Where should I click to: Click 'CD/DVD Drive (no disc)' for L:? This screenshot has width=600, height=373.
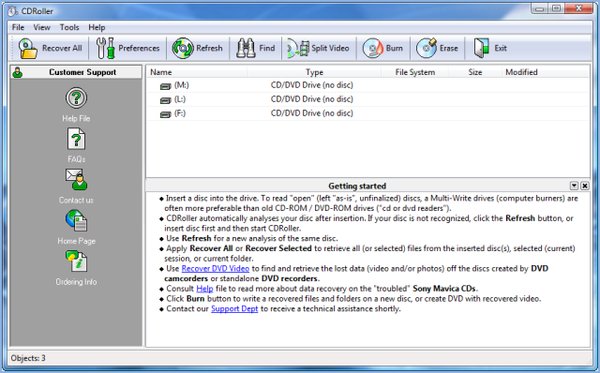click(312, 99)
